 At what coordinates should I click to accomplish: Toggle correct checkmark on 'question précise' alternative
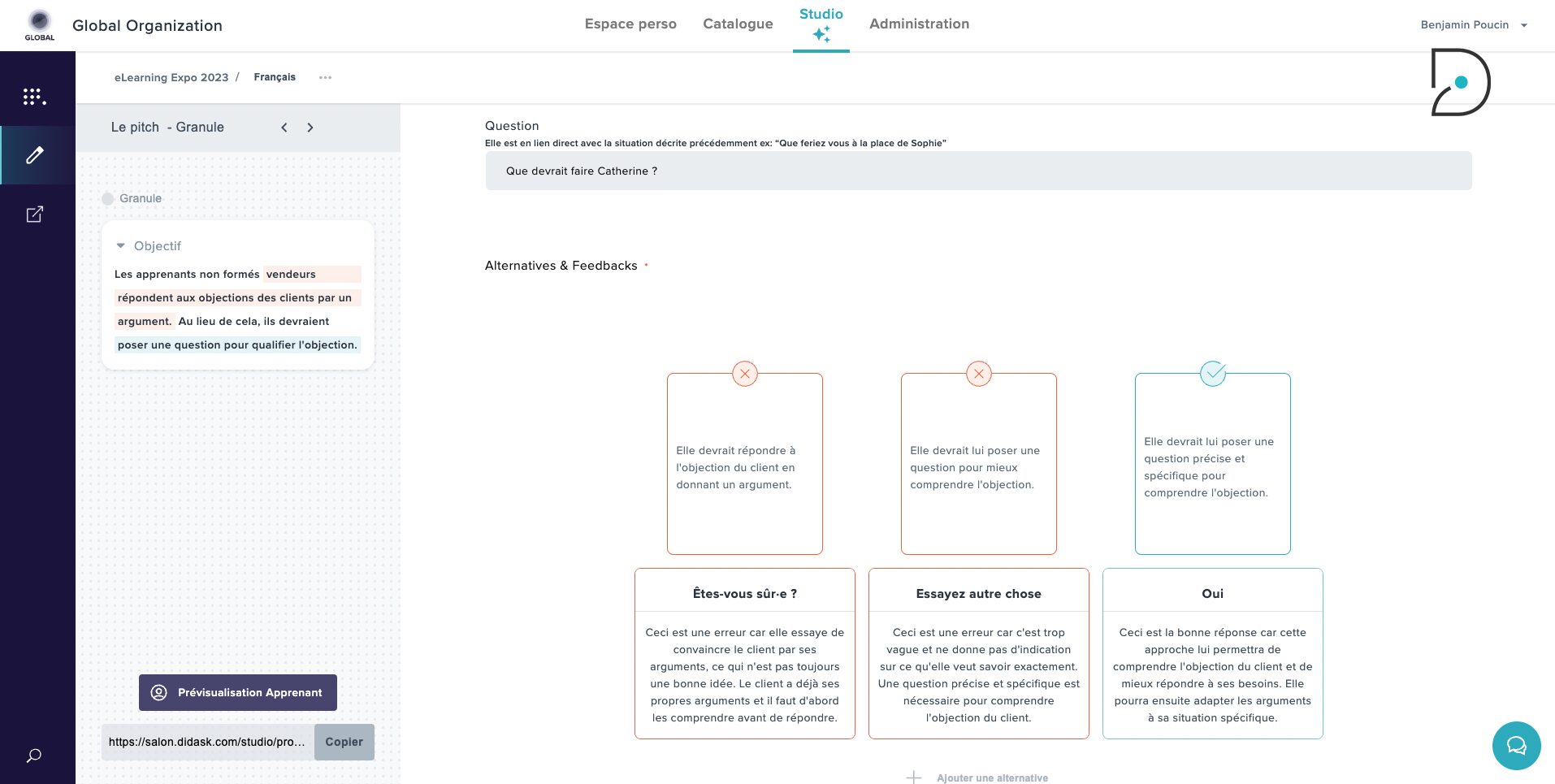(x=1213, y=374)
